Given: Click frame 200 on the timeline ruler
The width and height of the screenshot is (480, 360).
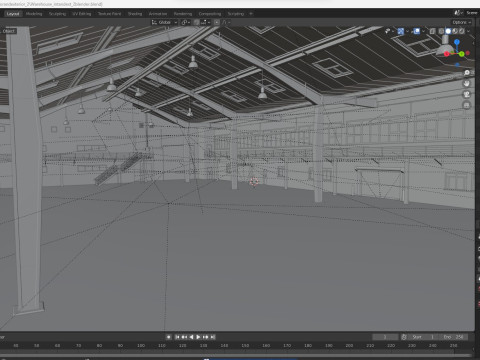Looking at the screenshot, I should [349, 346].
